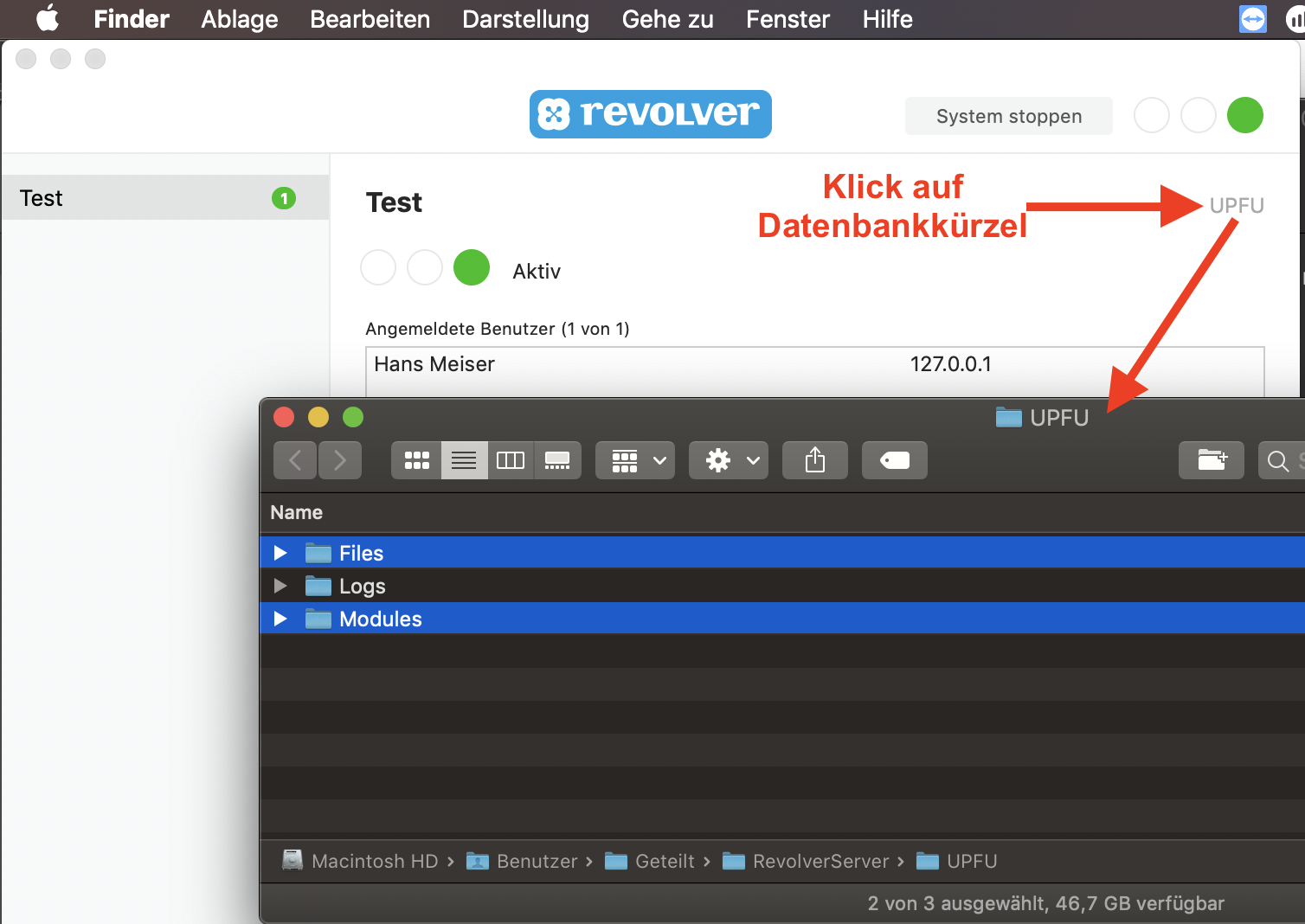
Task: Click green status indicator in header
Action: click(1244, 115)
